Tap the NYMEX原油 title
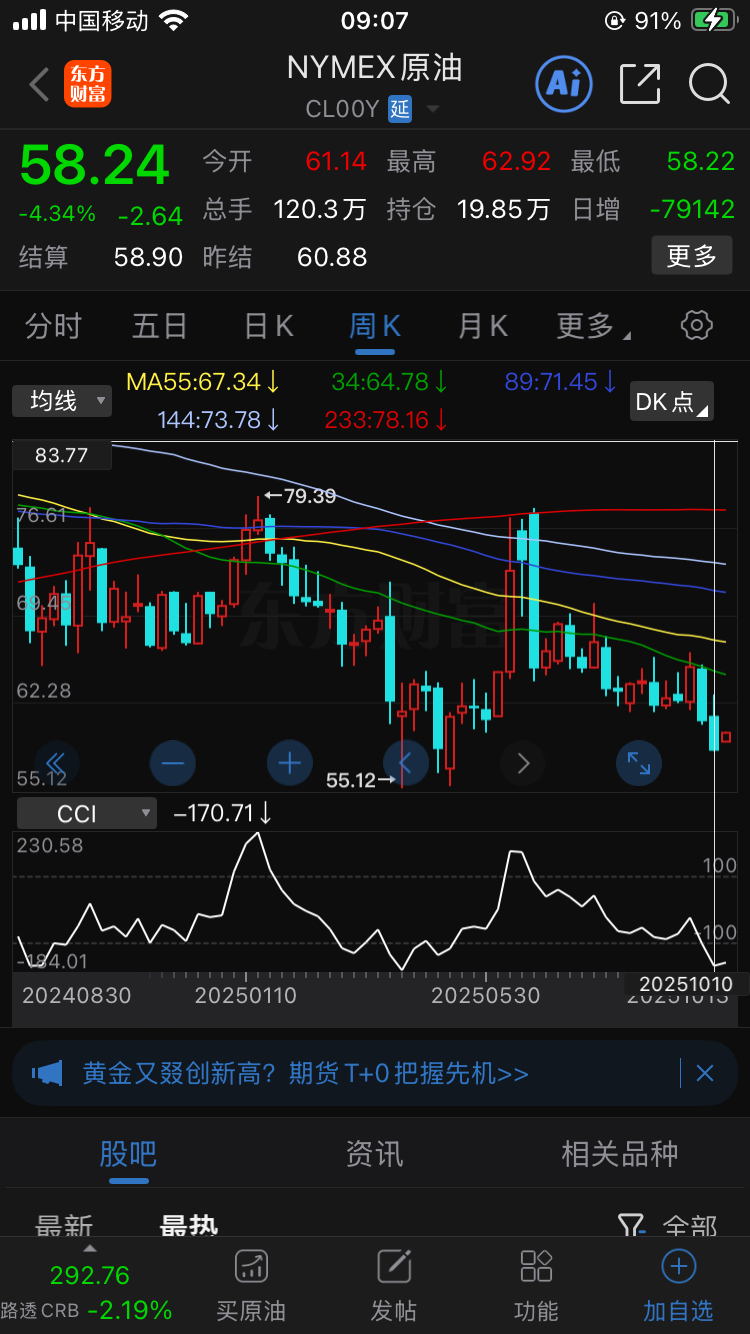This screenshot has height=1334, width=750. (375, 67)
